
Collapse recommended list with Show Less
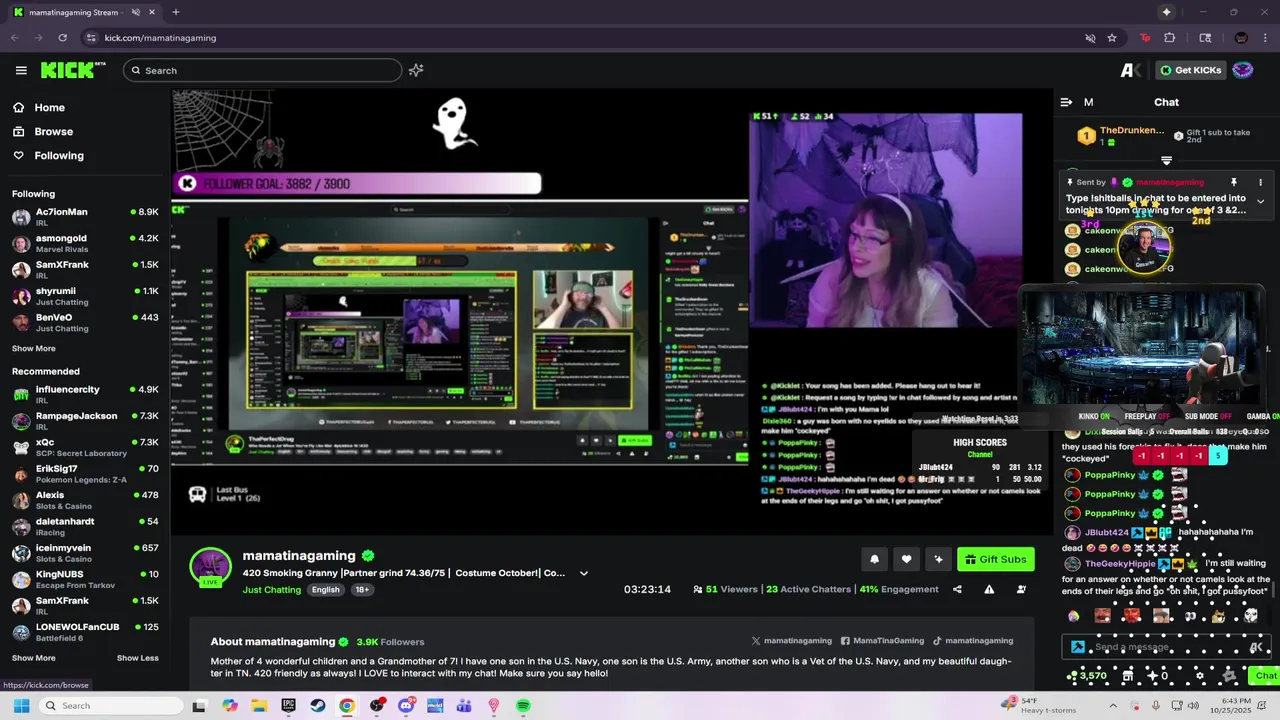tap(137, 658)
